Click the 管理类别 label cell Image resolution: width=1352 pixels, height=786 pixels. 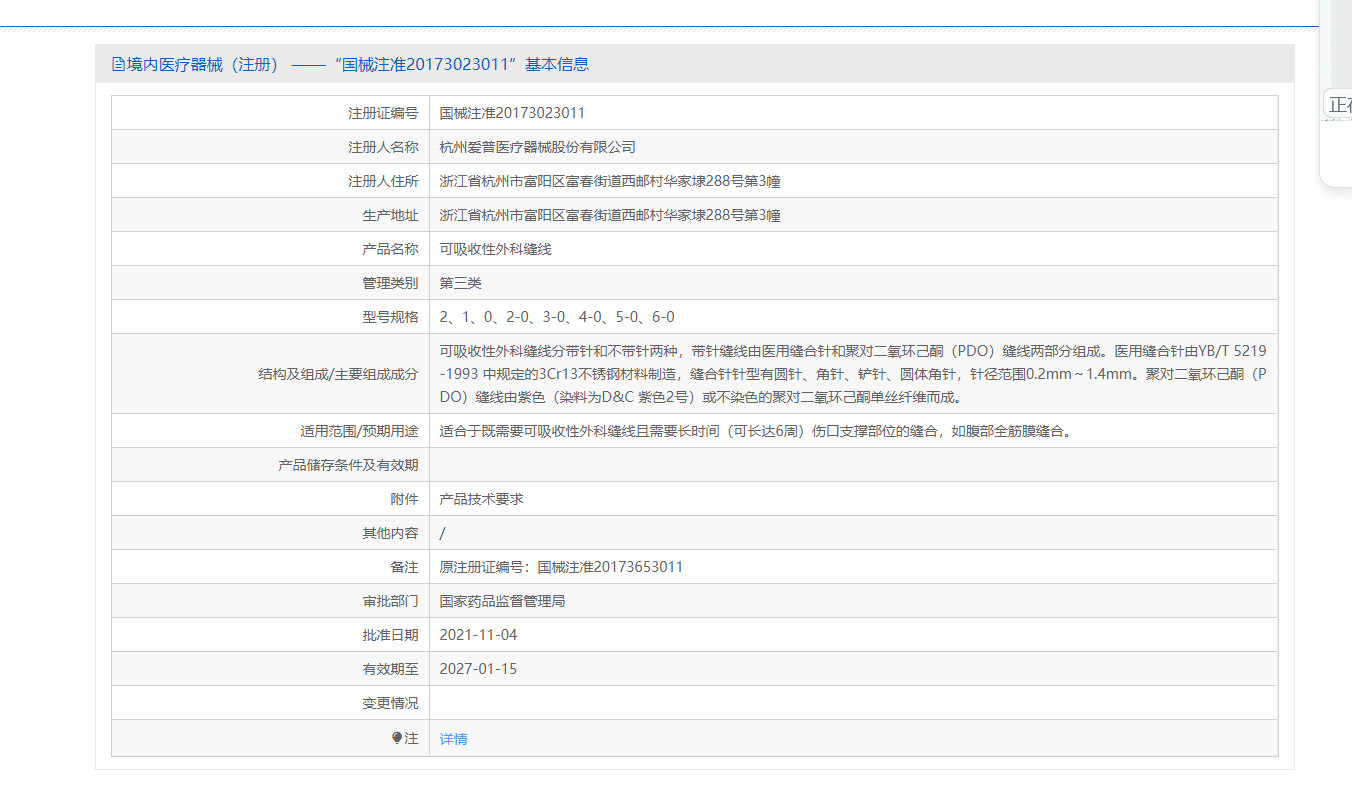270,283
